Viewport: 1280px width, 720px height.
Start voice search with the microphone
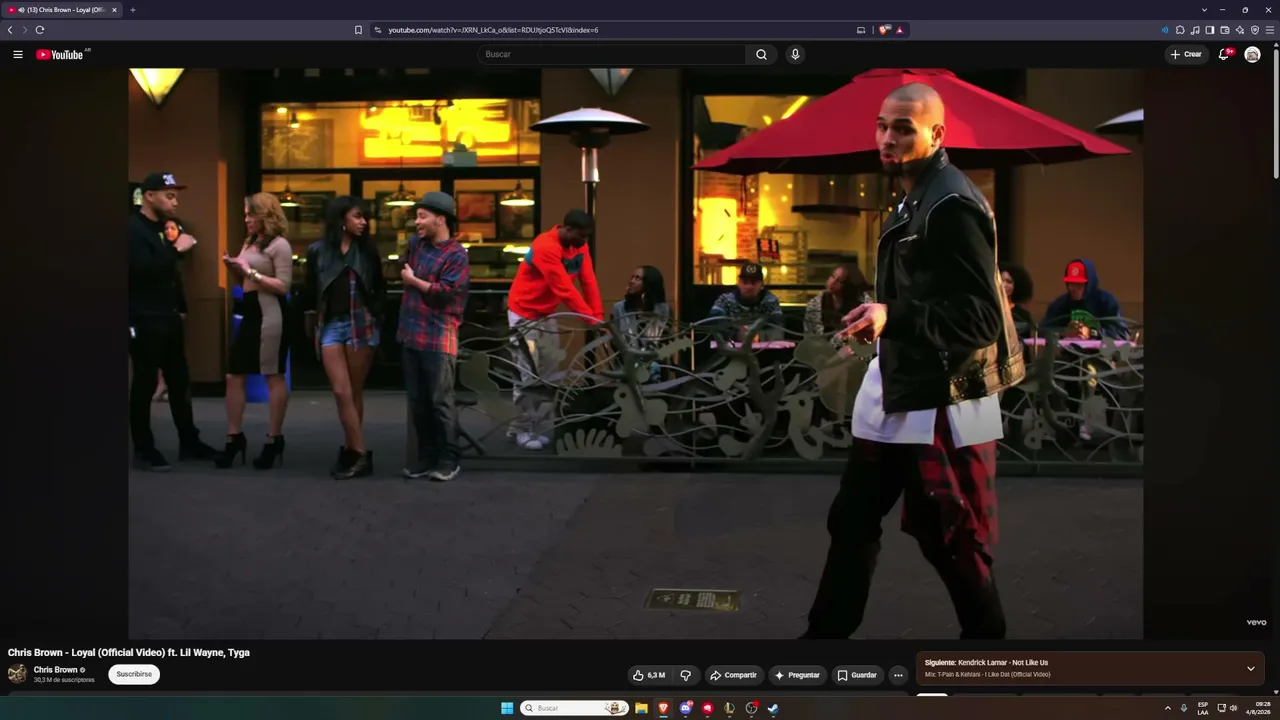795,54
